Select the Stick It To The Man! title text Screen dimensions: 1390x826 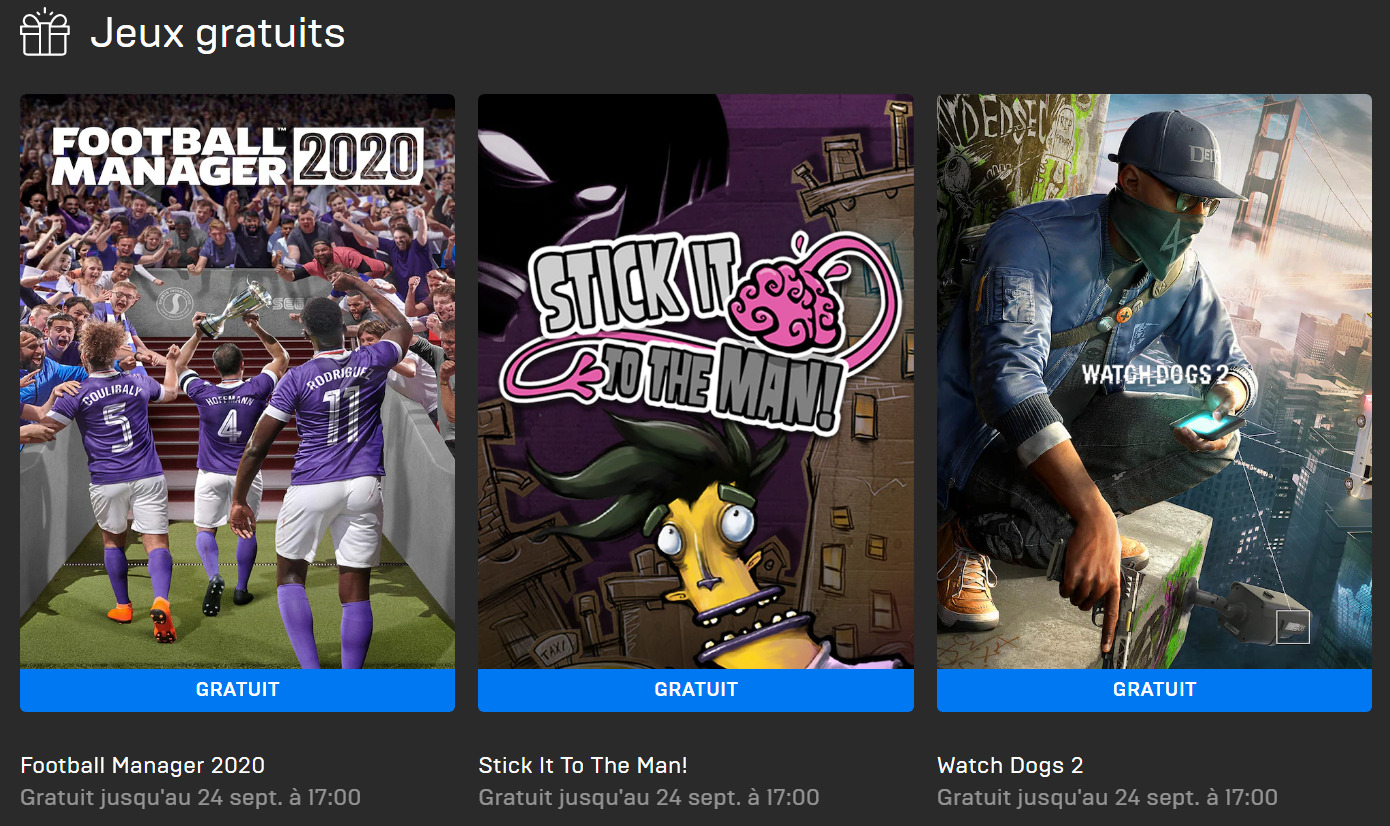point(583,766)
